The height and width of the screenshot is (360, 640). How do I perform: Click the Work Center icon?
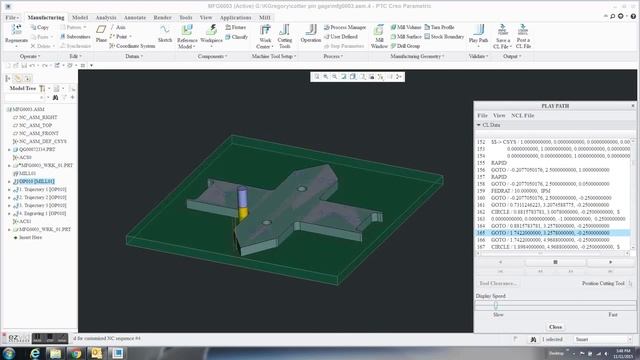265,30
